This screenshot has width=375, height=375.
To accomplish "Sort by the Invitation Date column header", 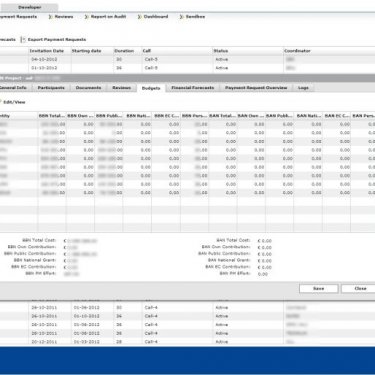I will [49, 51].
